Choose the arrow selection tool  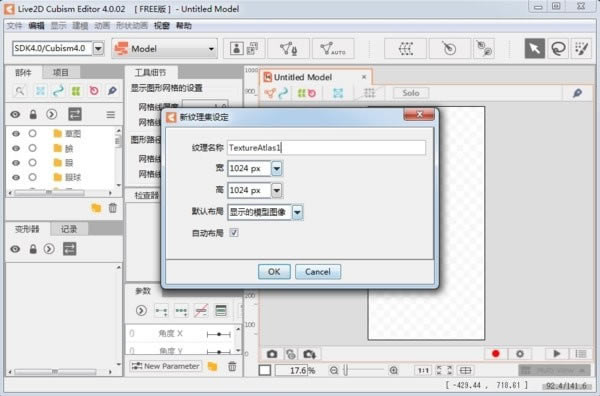tap(535, 49)
